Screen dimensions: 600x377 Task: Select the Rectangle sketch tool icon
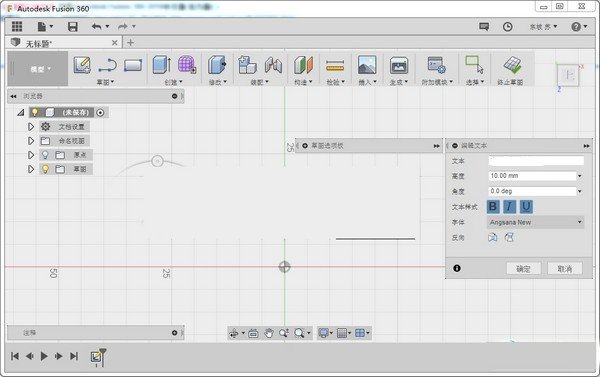pos(133,65)
